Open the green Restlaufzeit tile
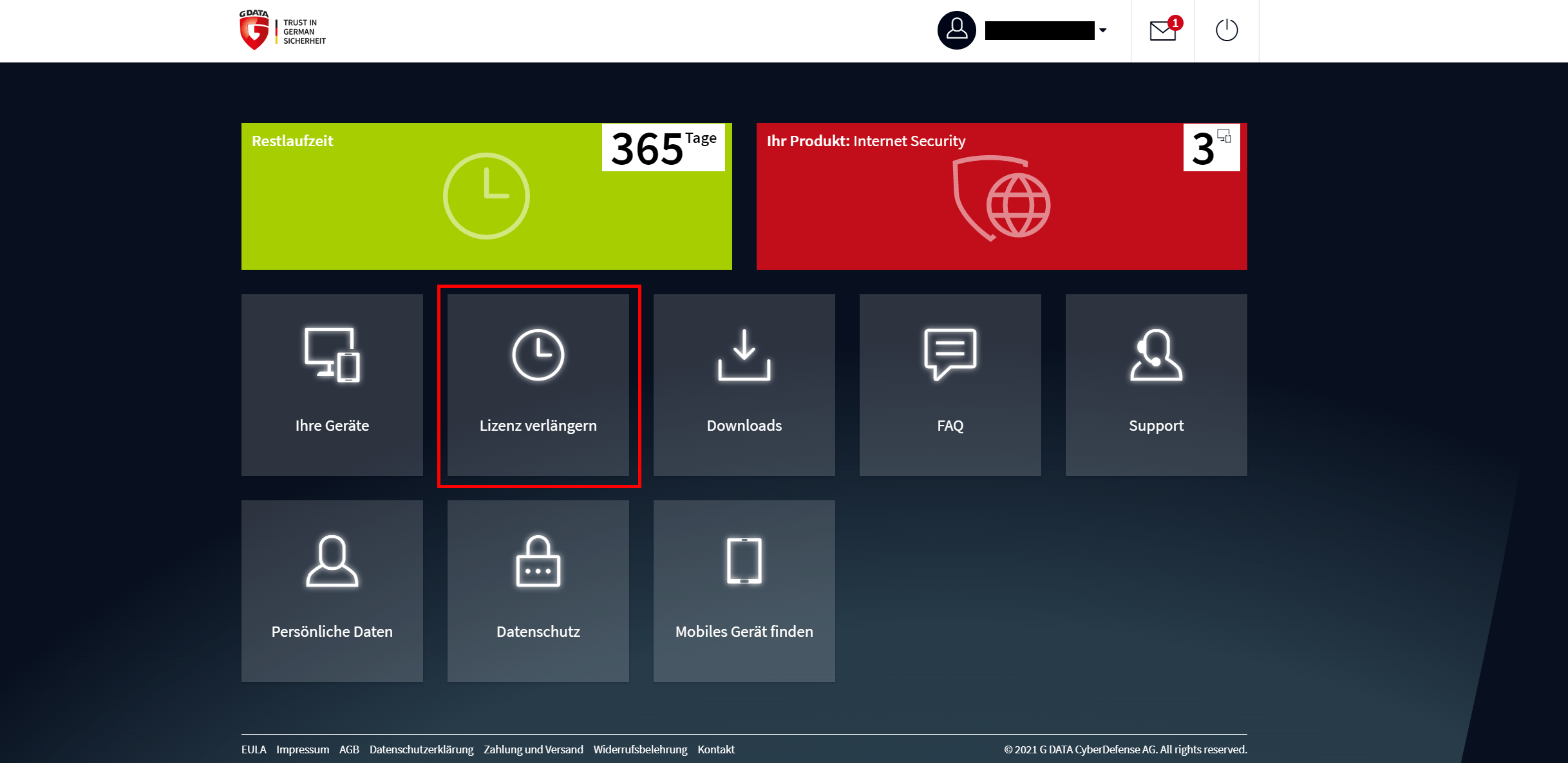 486,196
